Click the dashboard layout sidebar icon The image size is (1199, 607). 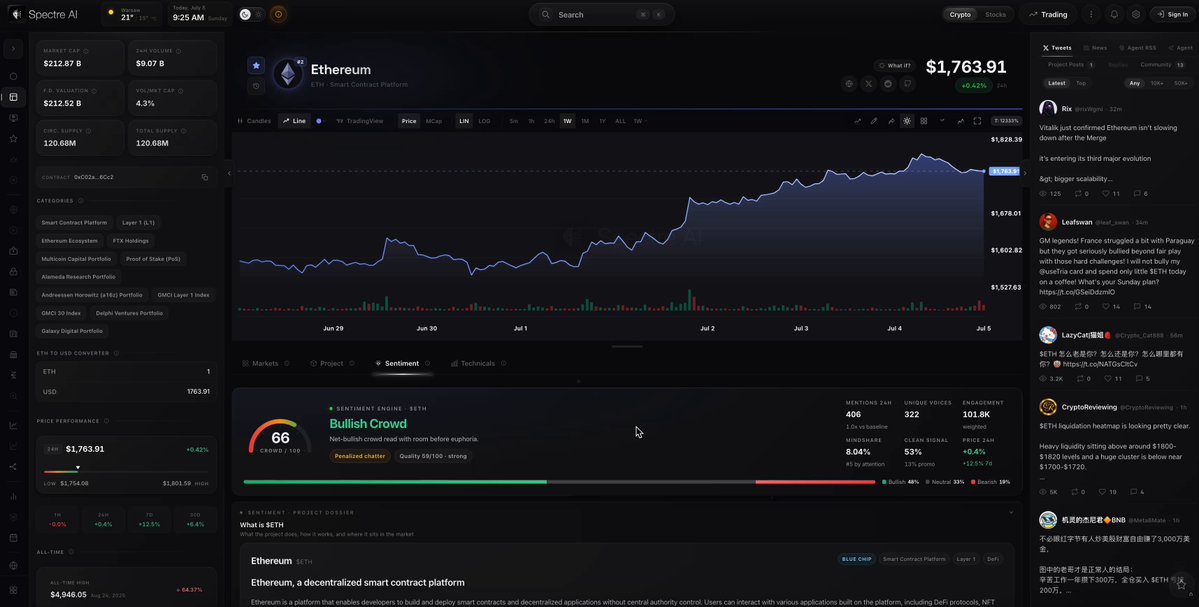(x=13, y=97)
